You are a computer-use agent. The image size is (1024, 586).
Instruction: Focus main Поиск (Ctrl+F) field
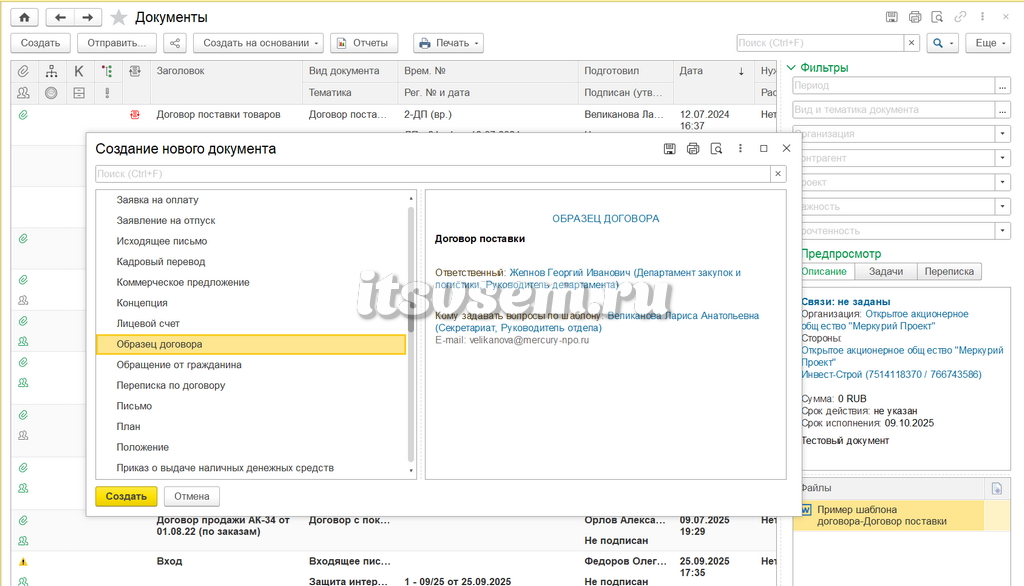pos(820,43)
